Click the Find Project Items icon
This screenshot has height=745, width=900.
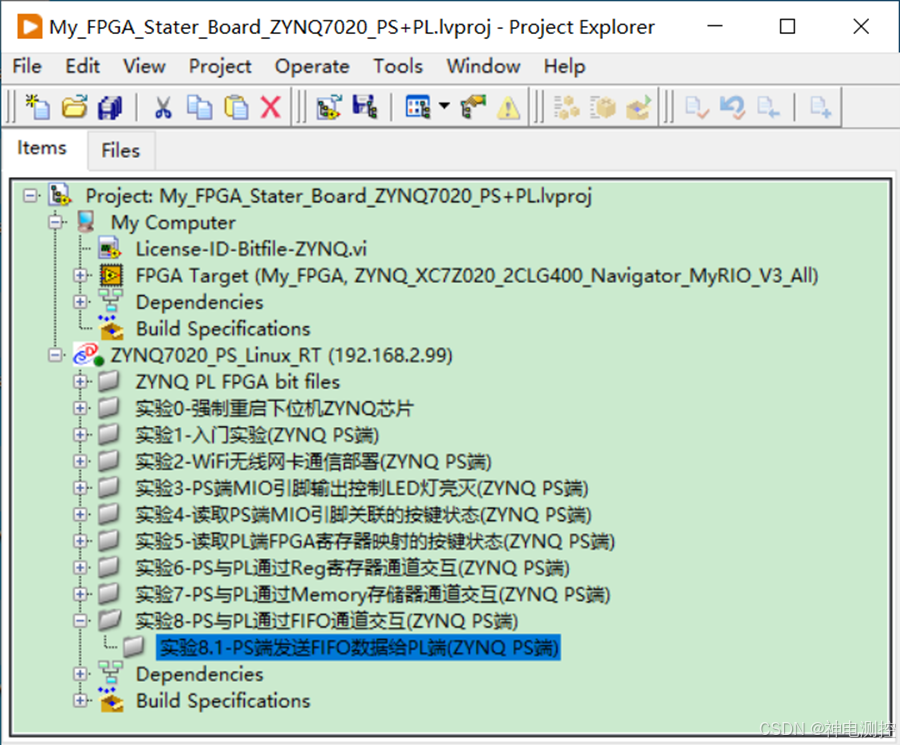pyautogui.click(x=473, y=107)
